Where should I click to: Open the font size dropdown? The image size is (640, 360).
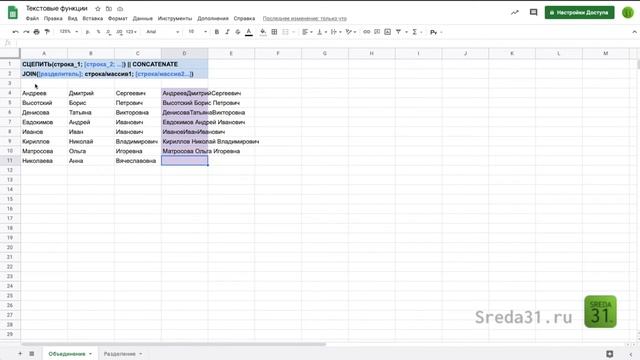point(197,32)
